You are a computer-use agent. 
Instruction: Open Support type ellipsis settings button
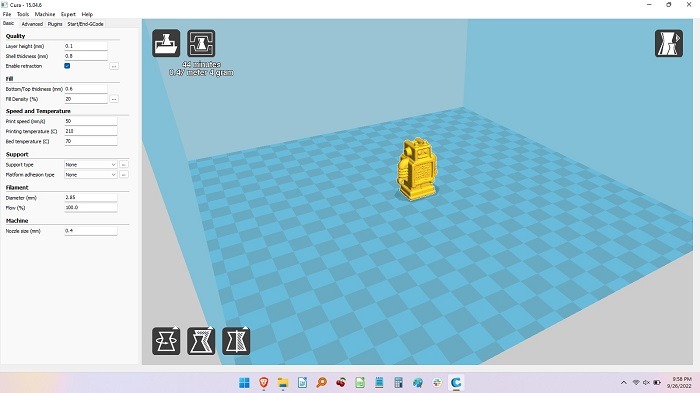(124, 165)
